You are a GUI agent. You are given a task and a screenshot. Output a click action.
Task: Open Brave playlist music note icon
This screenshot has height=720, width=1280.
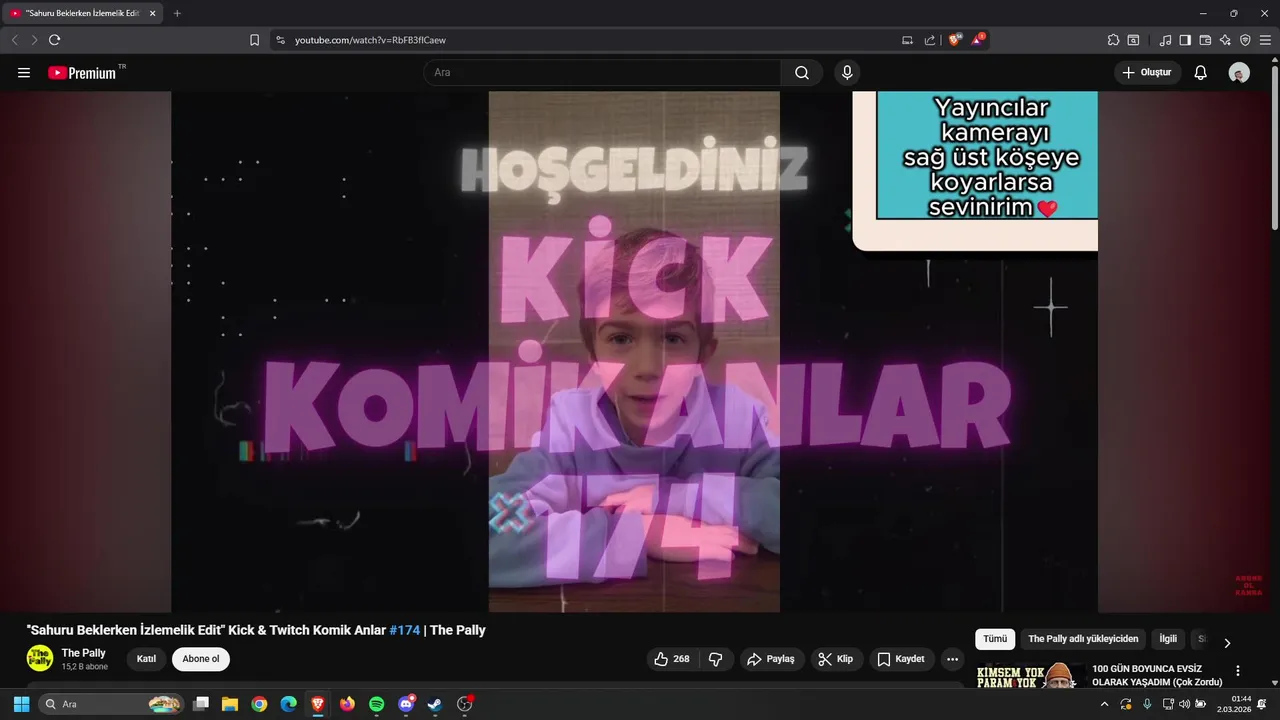coord(1165,40)
